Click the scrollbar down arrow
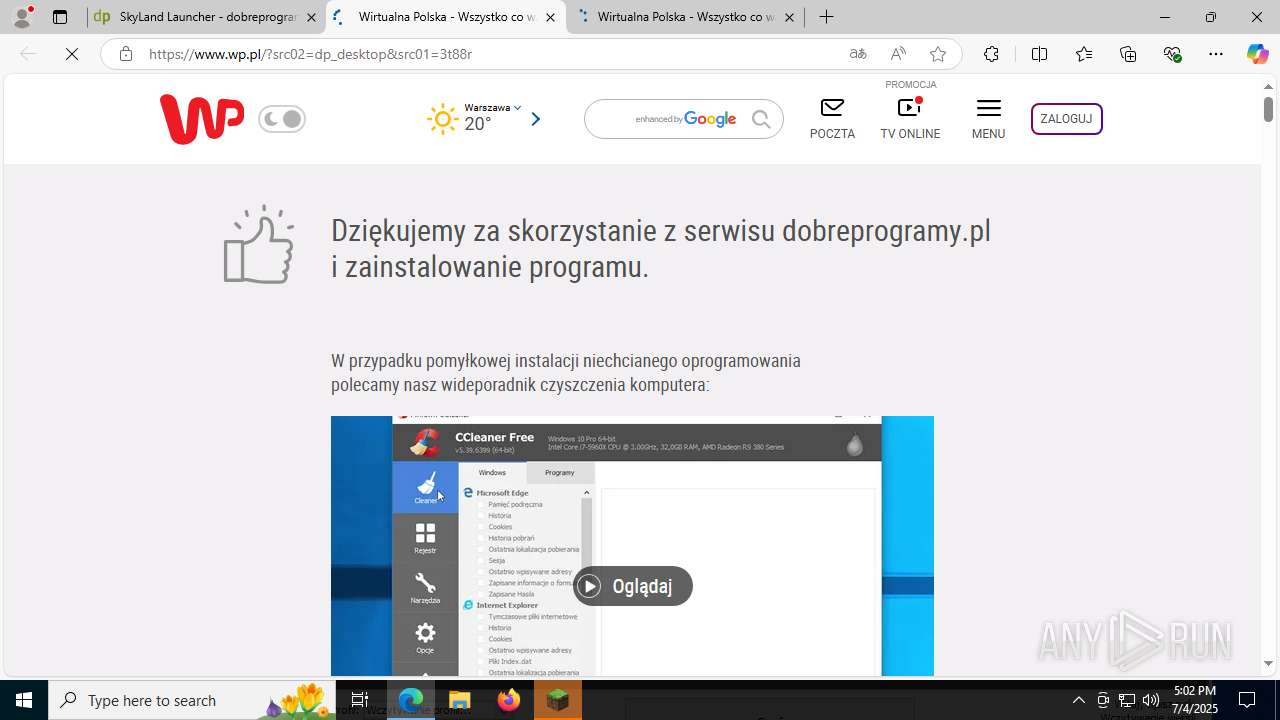The width and height of the screenshot is (1280, 720). click(x=1268, y=664)
